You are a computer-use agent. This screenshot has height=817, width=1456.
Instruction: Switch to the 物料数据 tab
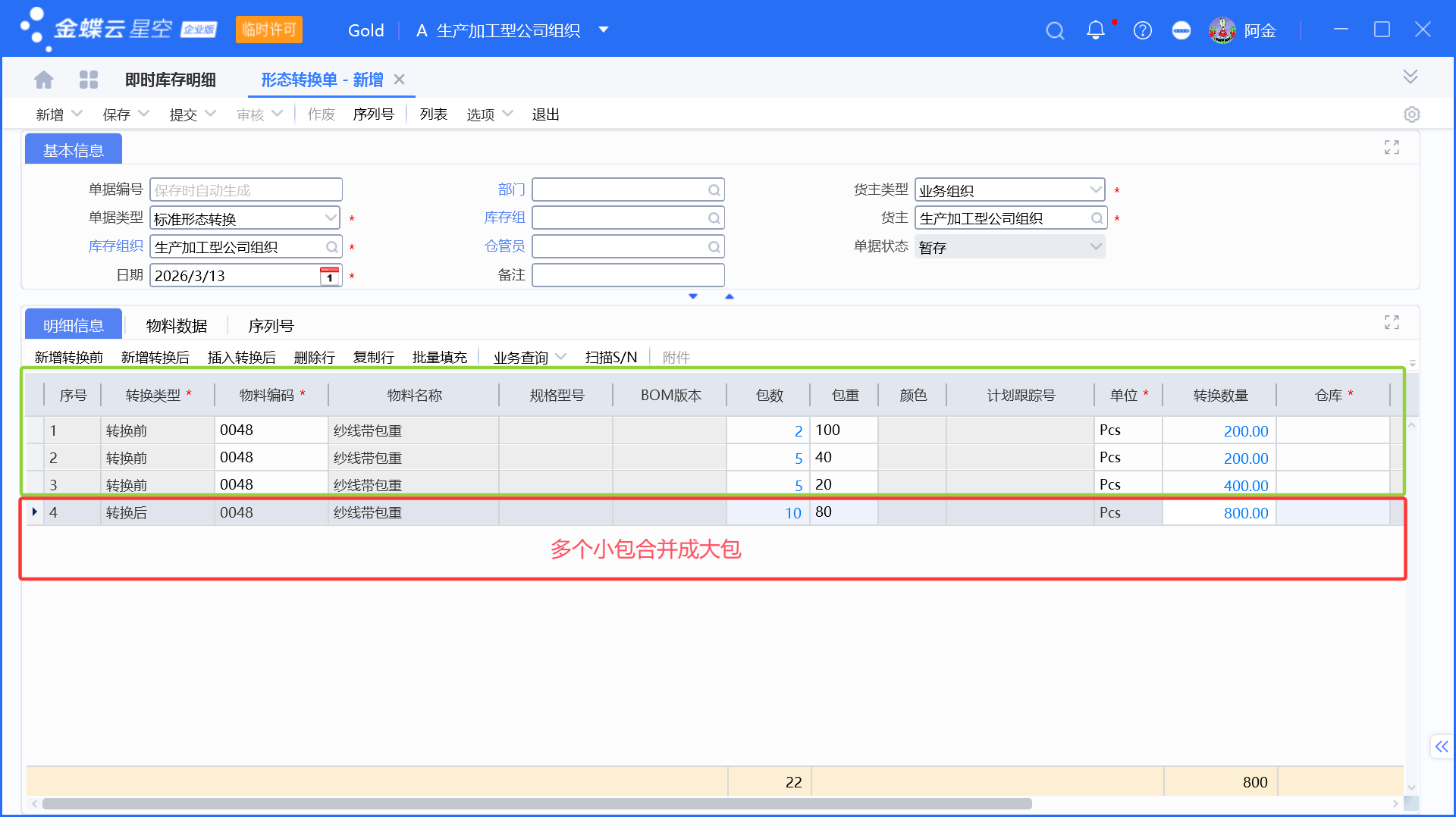coord(177,325)
